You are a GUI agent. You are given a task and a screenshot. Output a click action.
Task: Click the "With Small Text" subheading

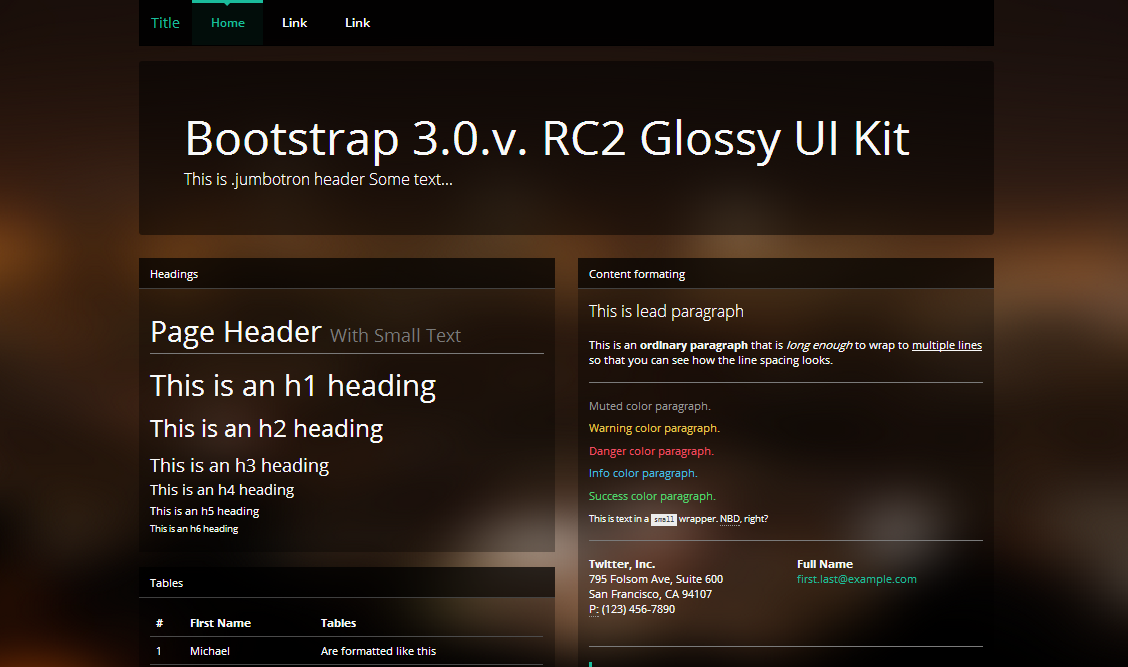(395, 335)
